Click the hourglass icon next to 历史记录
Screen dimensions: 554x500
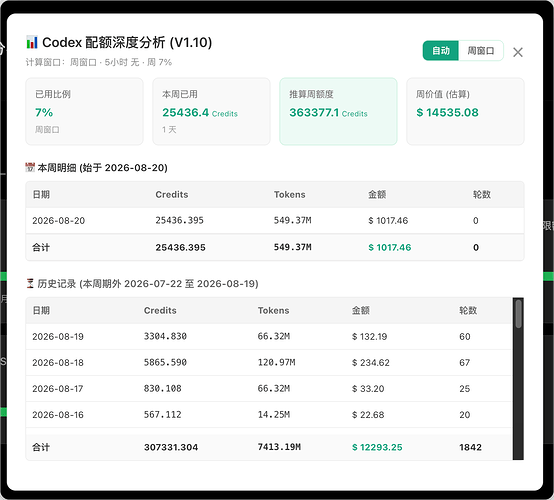[30, 283]
